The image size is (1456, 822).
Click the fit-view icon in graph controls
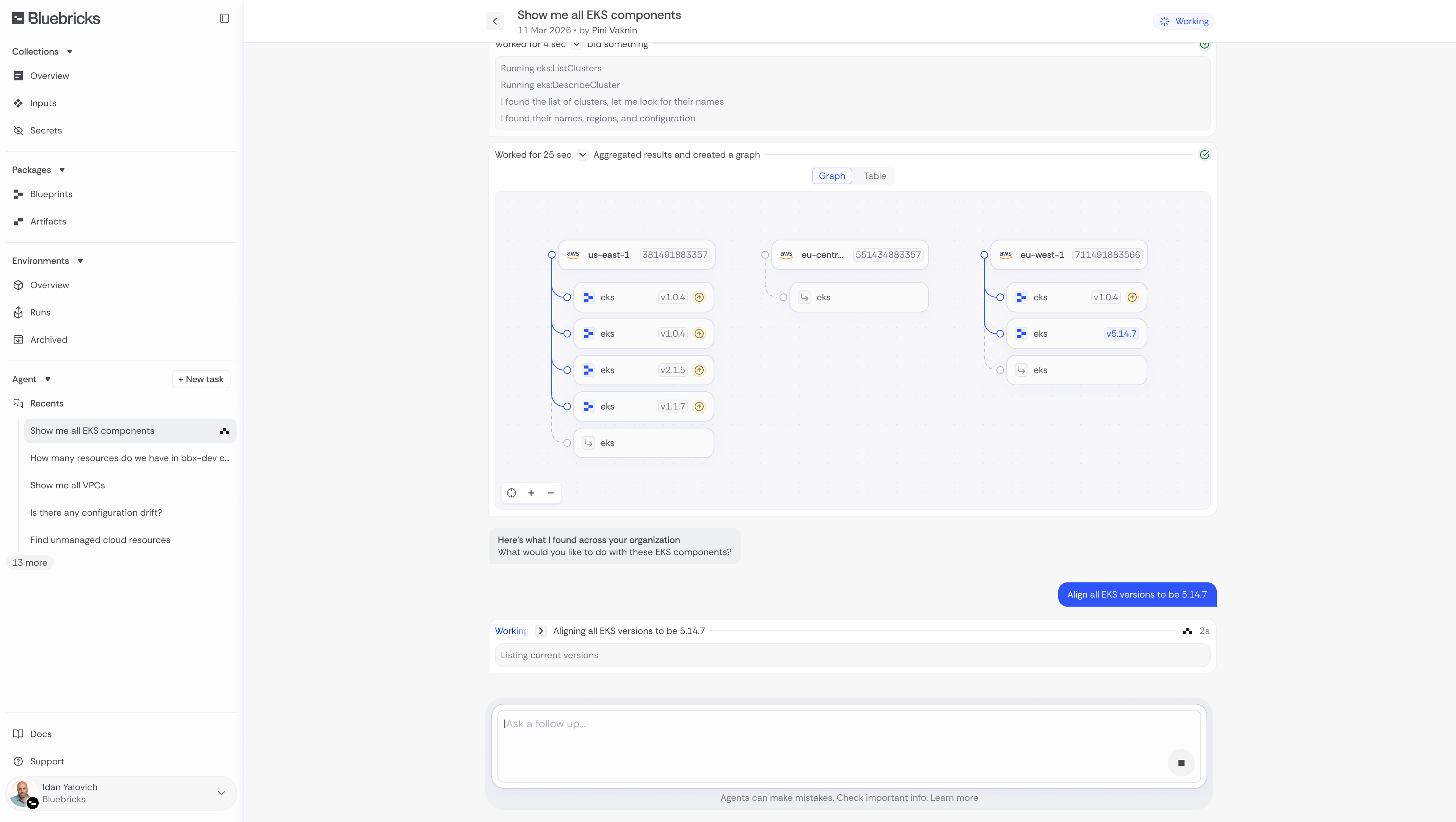coord(511,493)
